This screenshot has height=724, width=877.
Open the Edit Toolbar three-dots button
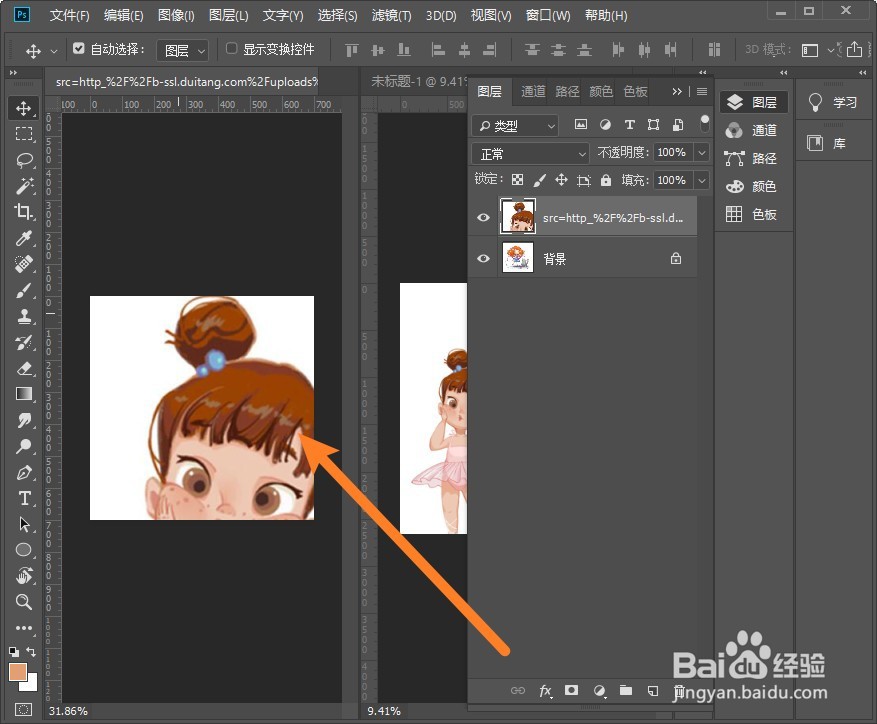(23, 628)
